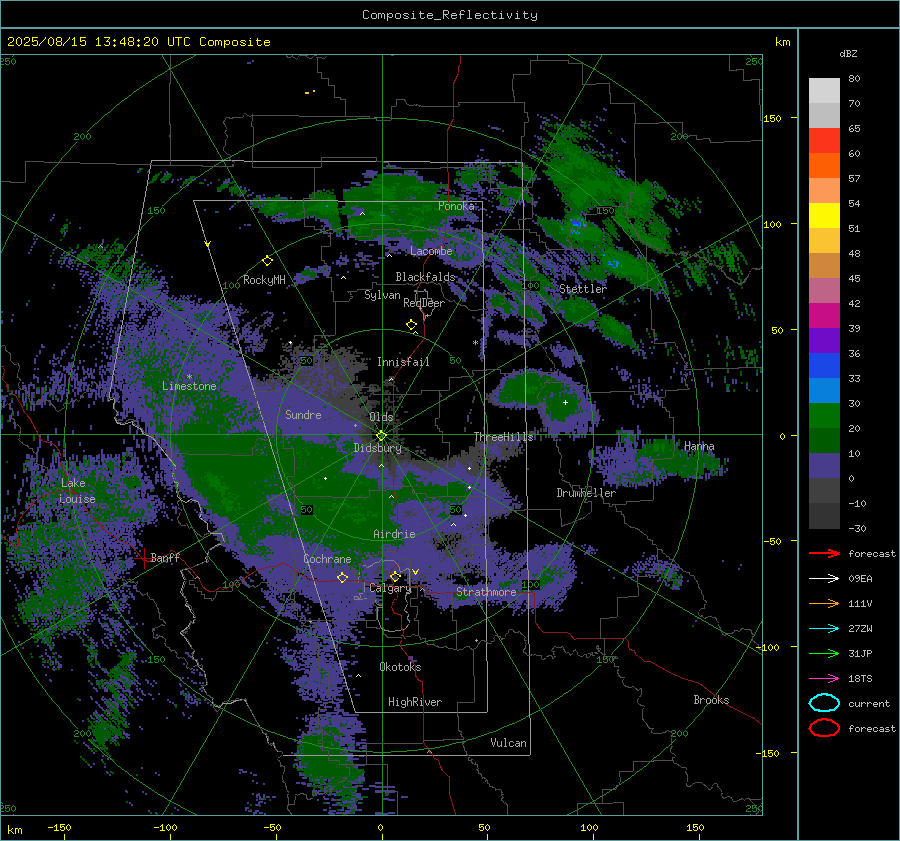Click the yellow diamond marker below Cochrane
Screen dimensions: 900x841
pos(342,577)
